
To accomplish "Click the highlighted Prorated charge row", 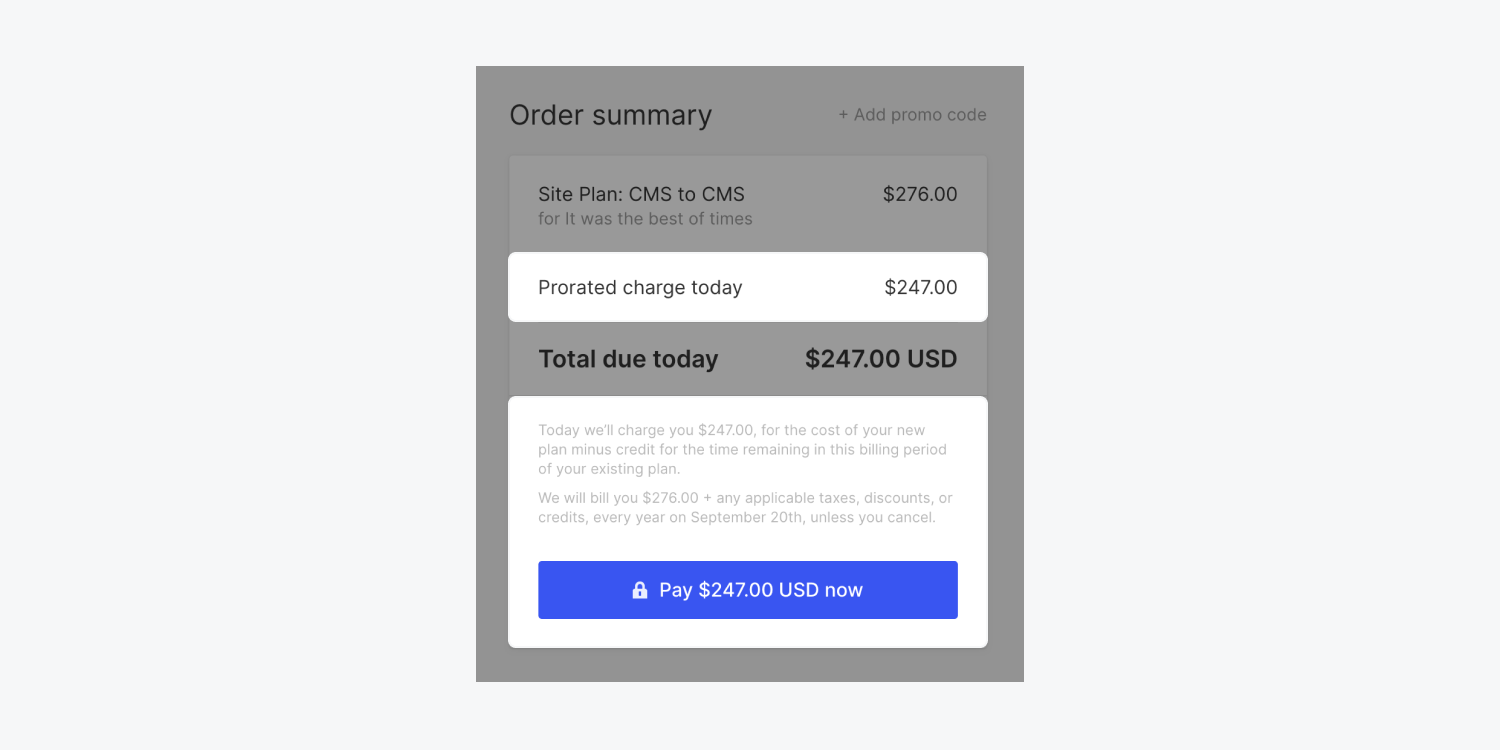I will click(x=748, y=287).
